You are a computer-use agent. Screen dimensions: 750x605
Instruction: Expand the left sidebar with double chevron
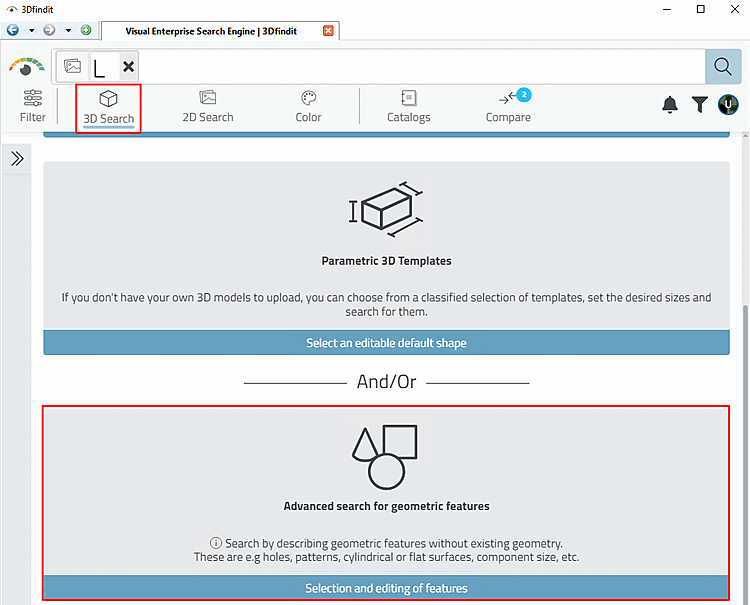(x=17, y=158)
